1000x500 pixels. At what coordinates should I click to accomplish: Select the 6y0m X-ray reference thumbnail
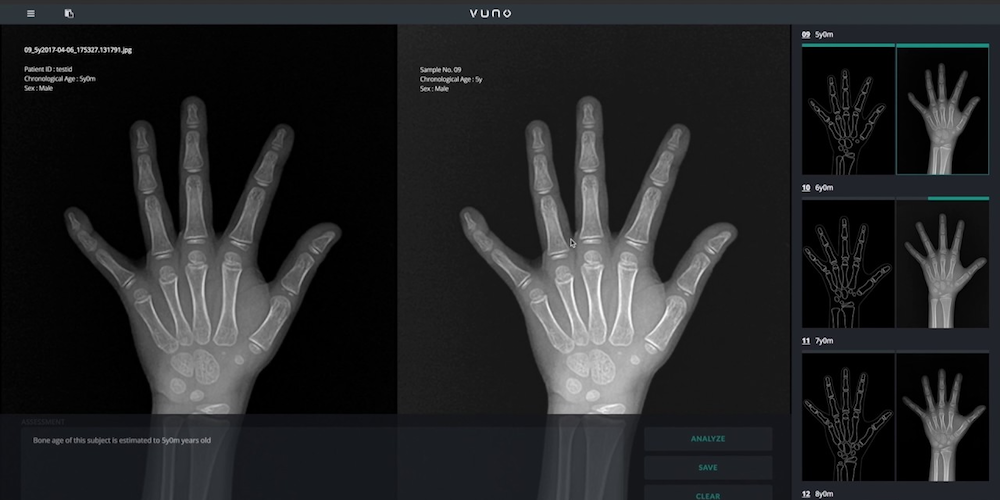click(x=943, y=263)
